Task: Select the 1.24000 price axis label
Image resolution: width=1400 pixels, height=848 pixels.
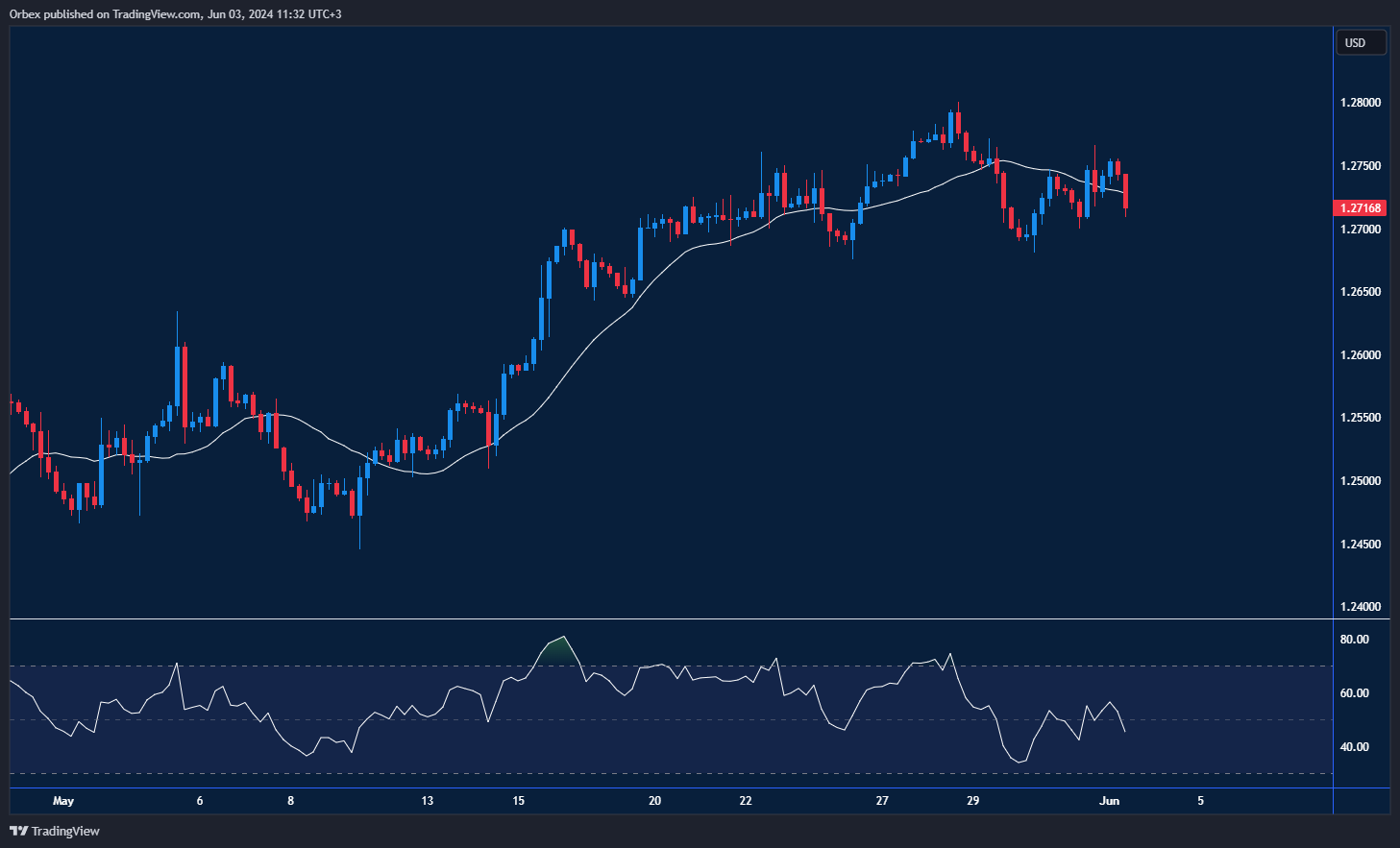Action: click(x=1360, y=607)
